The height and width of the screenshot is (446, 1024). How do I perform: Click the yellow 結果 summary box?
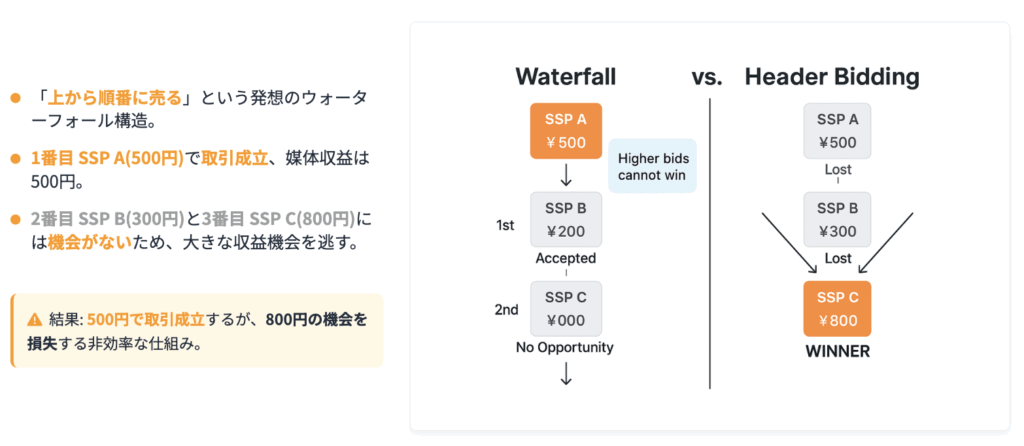[x=197, y=331]
